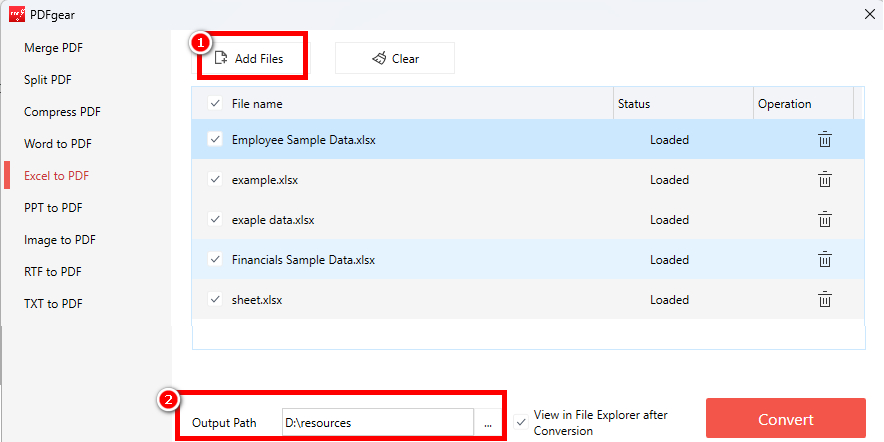Click the PDFgear logo icon
Screen dimensions: 884x442
pos(16,14)
